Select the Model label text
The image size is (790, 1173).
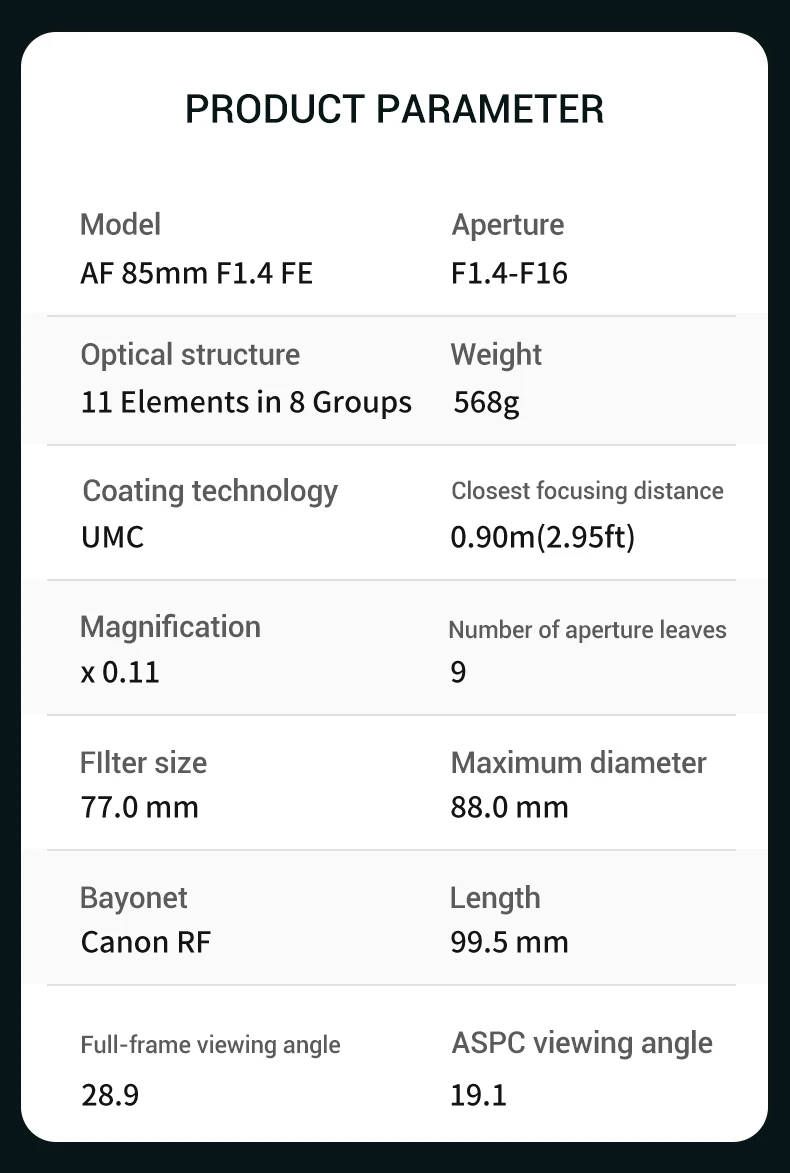(120, 225)
